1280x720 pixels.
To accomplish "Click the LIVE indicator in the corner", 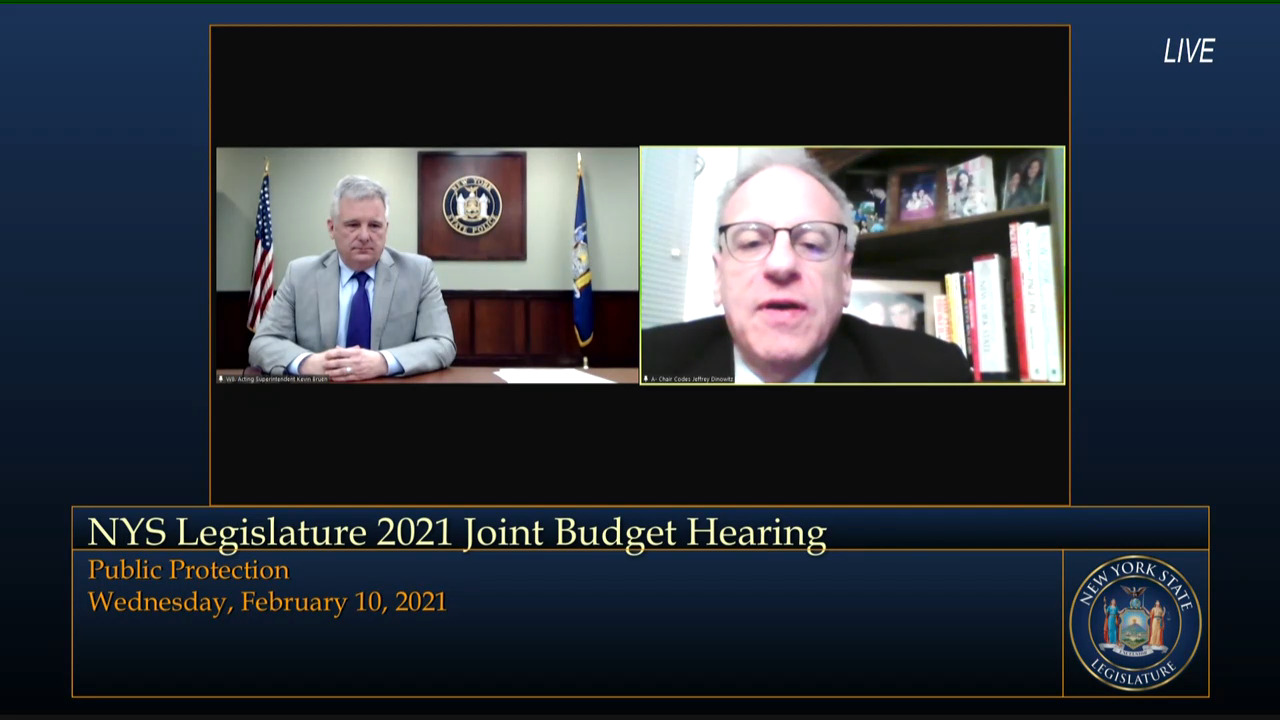I will pos(1188,52).
